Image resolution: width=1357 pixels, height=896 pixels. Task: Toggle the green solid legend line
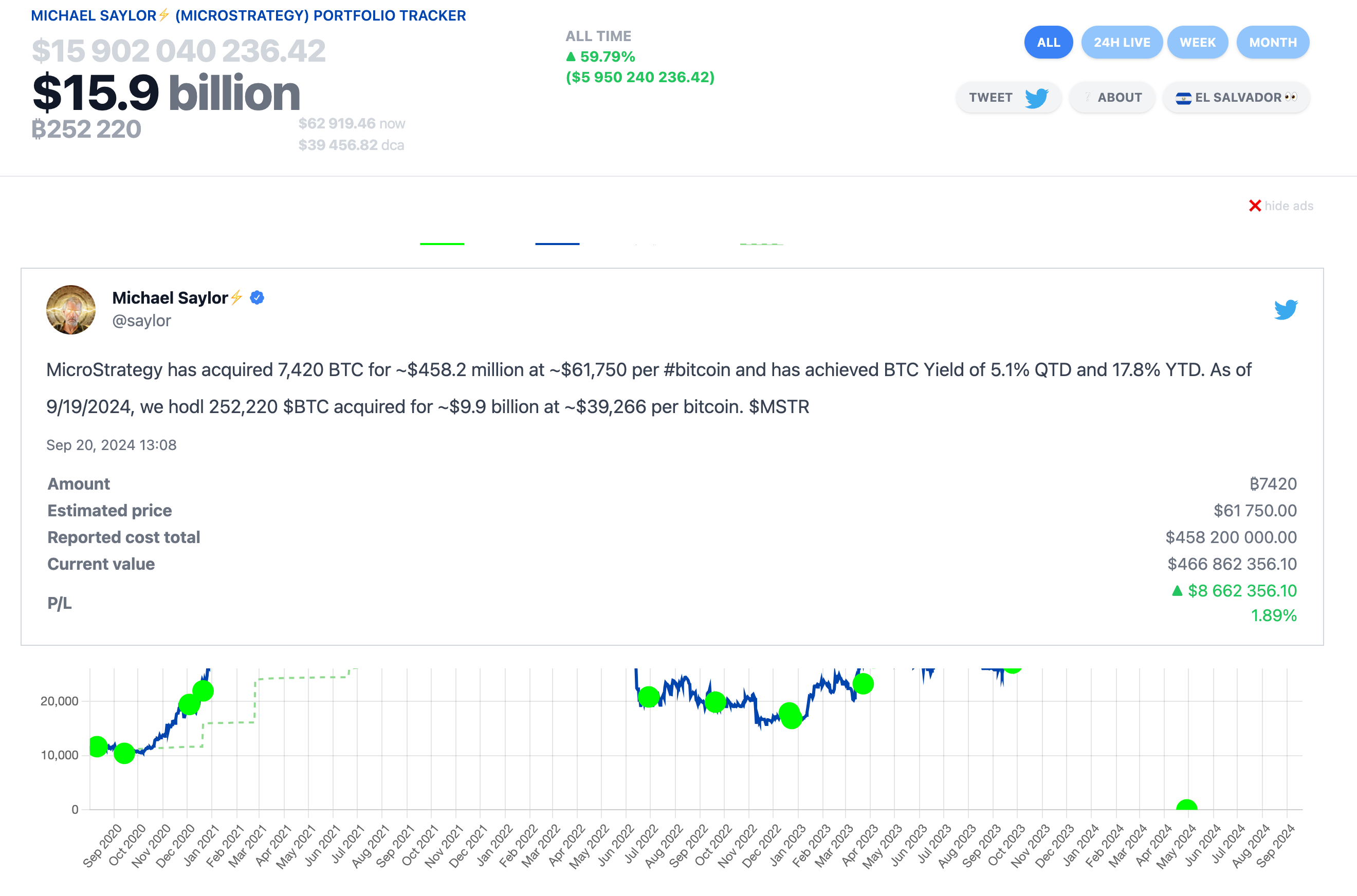coord(442,244)
